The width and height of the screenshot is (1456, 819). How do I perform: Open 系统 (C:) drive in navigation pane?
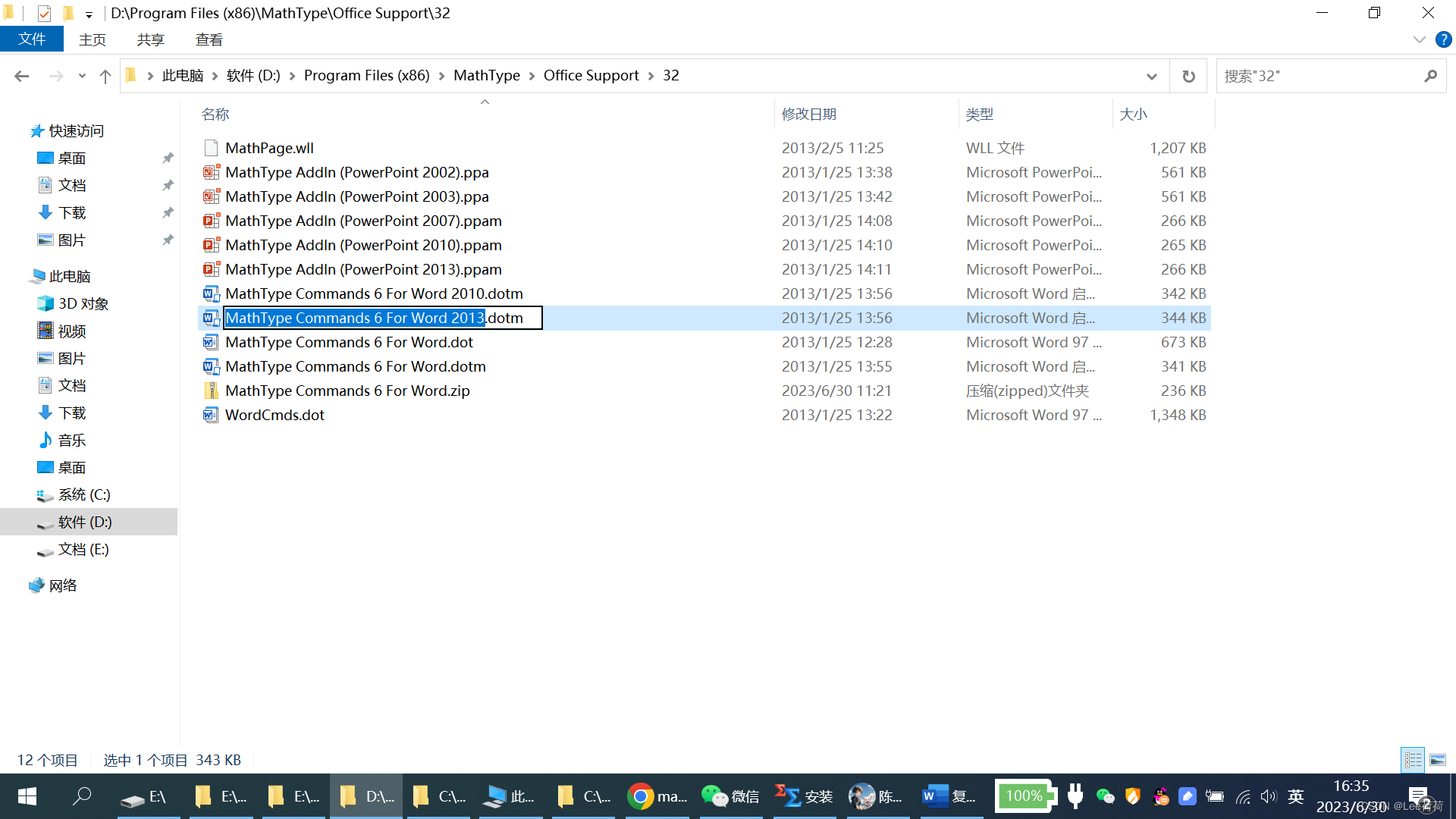[84, 494]
